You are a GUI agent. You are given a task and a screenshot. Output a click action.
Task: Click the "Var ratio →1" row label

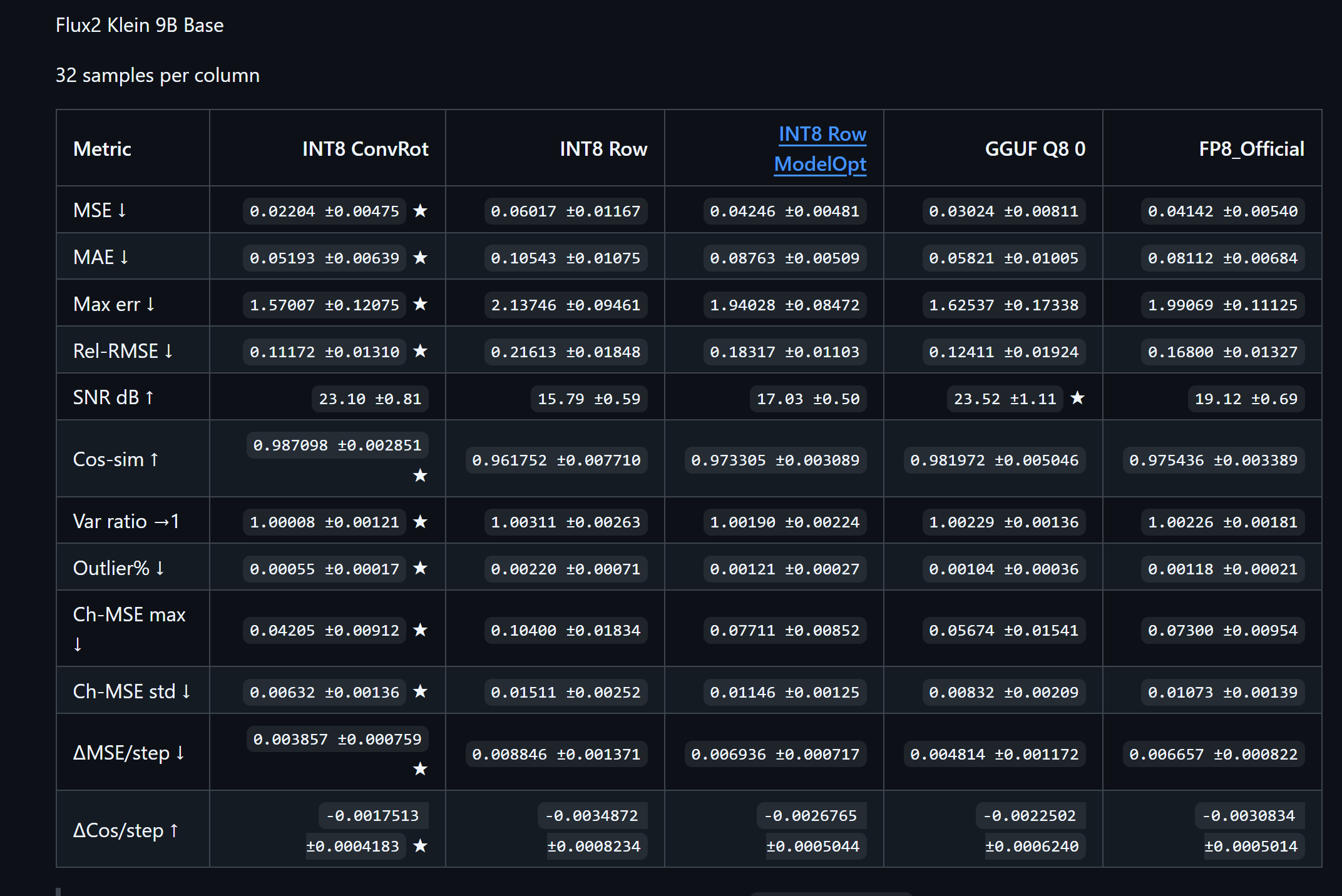(126, 521)
